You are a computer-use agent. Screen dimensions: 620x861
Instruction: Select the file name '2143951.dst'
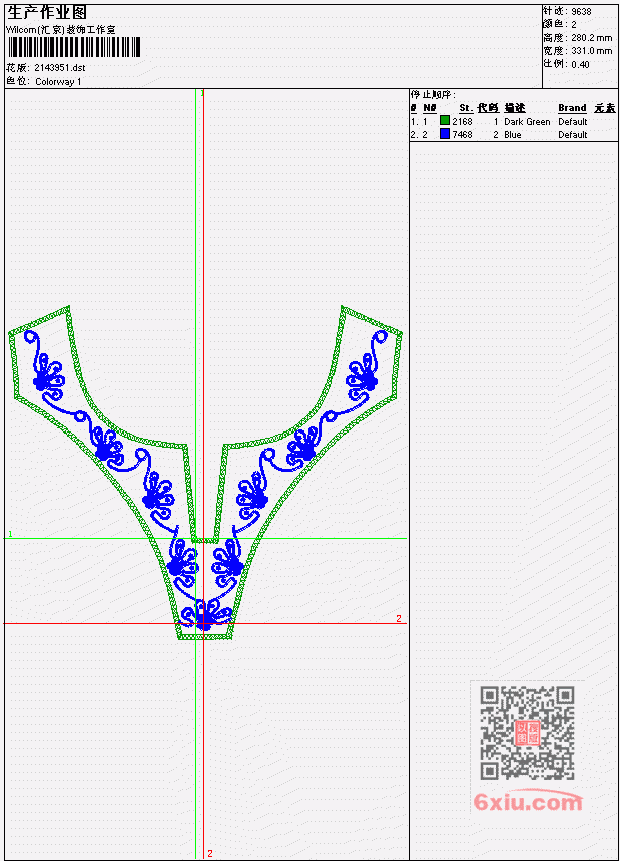pyautogui.click(x=60, y=68)
